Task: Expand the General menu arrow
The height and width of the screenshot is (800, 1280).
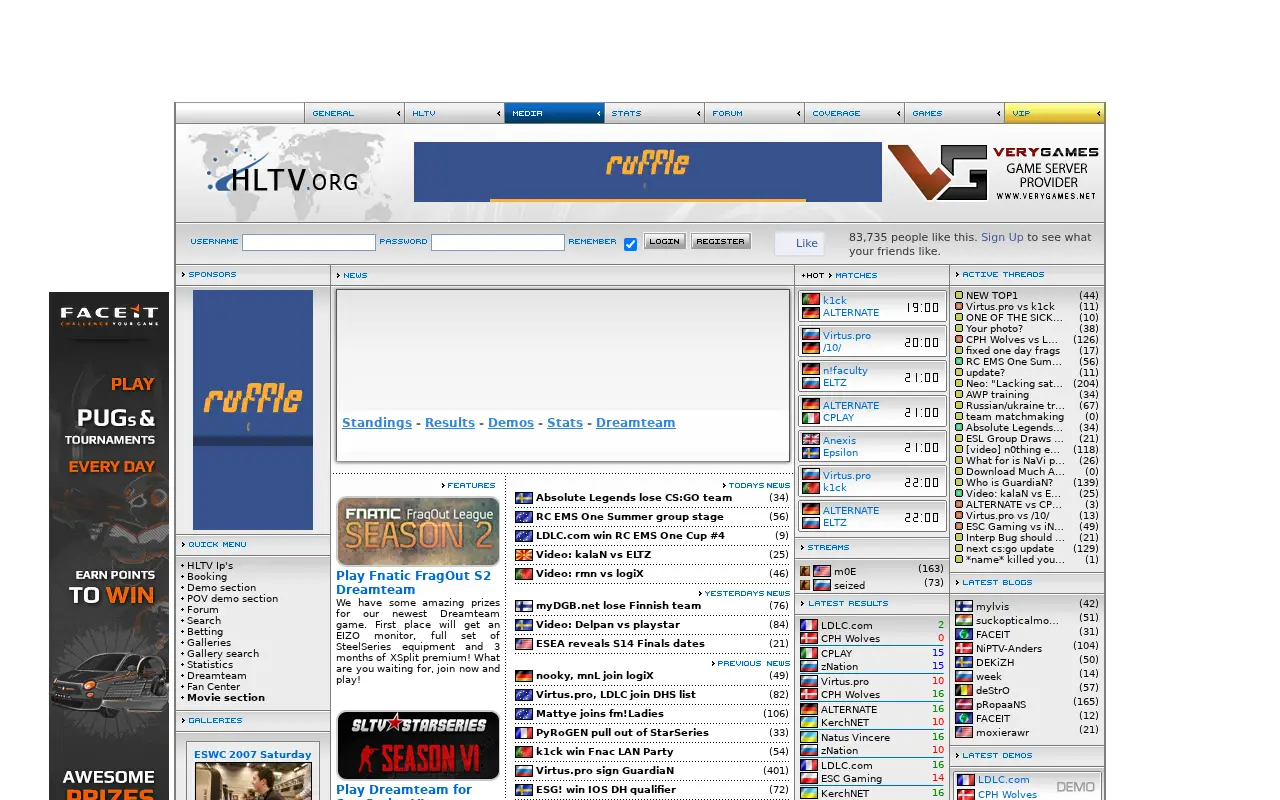Action: (398, 114)
